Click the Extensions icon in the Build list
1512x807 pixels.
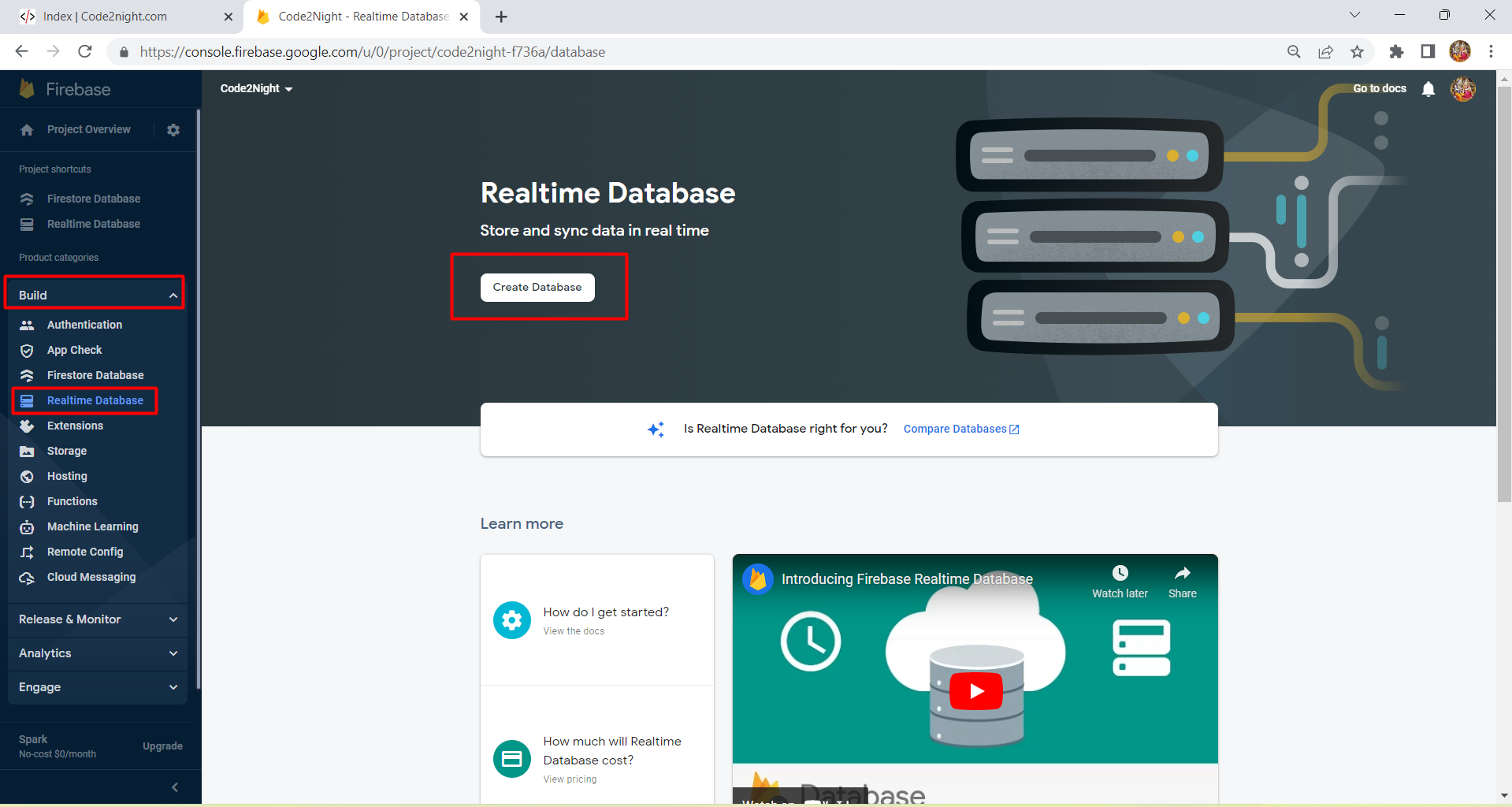click(27, 426)
